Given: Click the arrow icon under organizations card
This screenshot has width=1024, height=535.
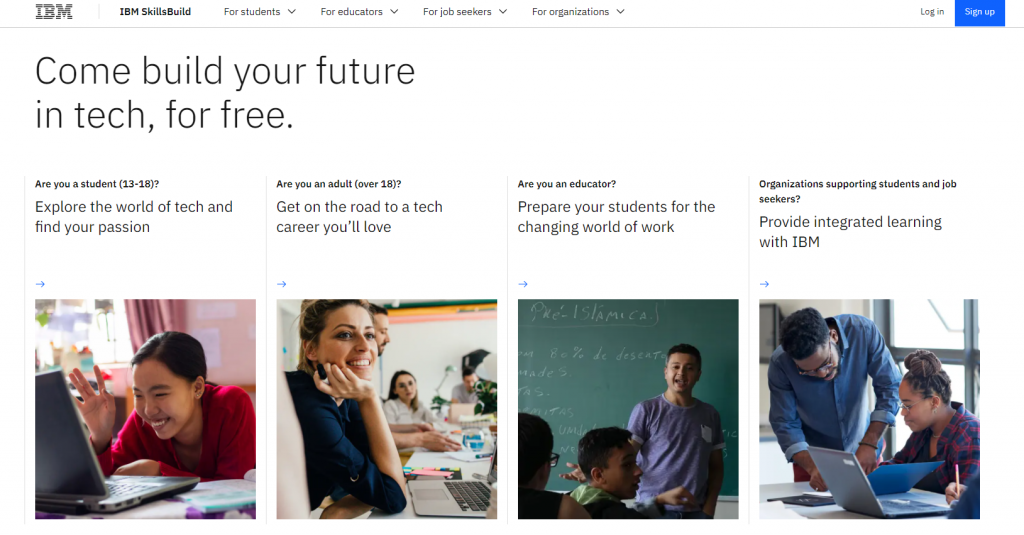Looking at the screenshot, I should [764, 284].
